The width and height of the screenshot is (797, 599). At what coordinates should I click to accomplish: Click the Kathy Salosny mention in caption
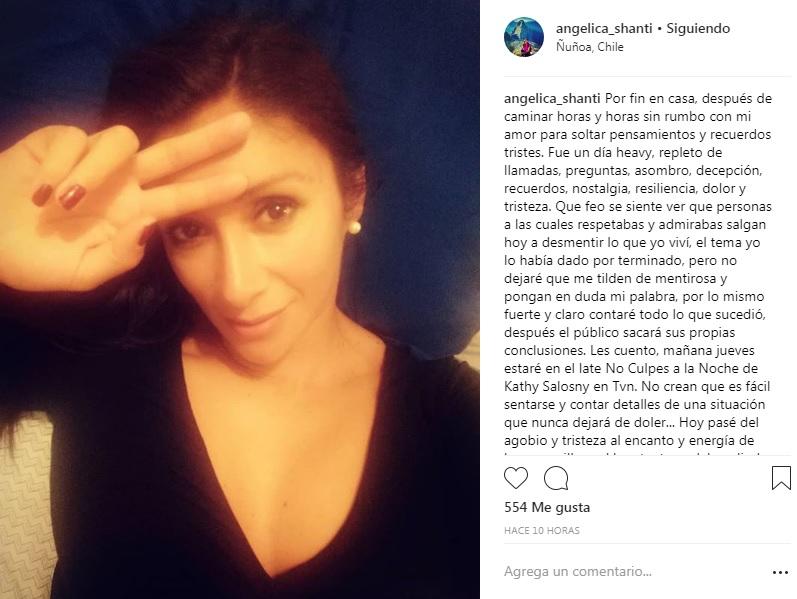click(546, 386)
